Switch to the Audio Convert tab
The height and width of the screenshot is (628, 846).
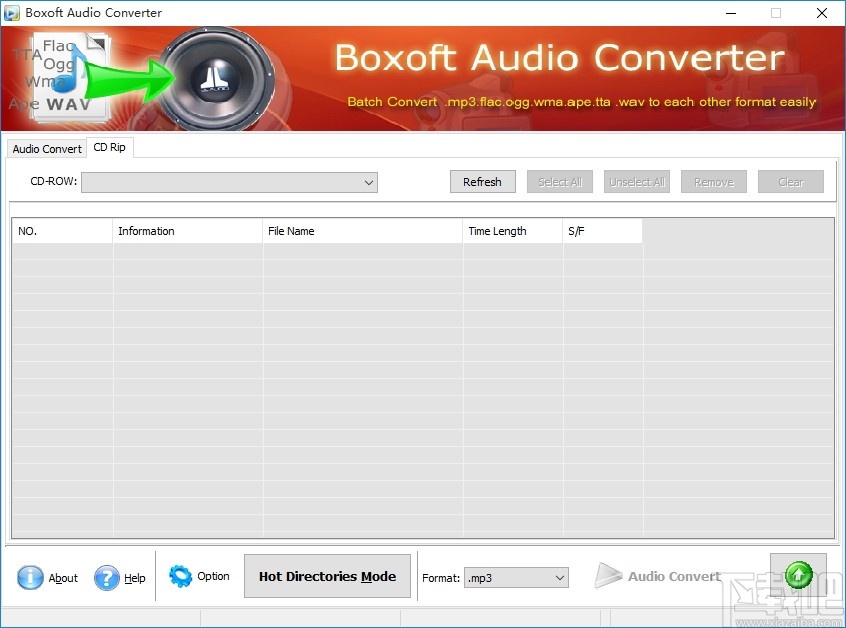46,148
